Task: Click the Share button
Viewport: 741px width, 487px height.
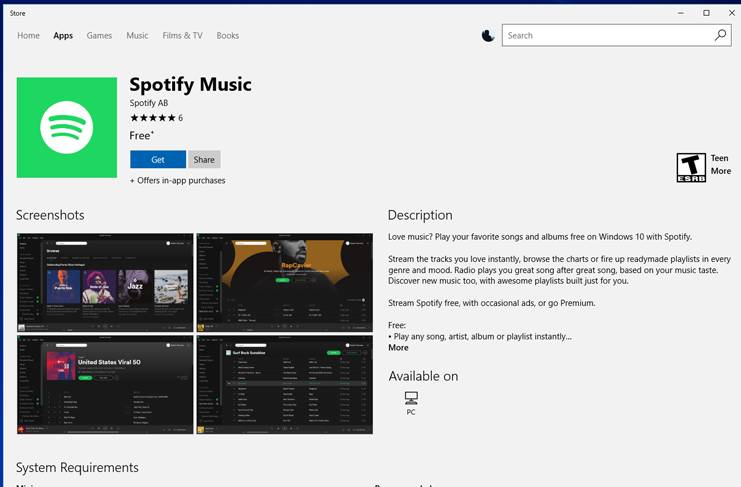Action: [x=204, y=160]
